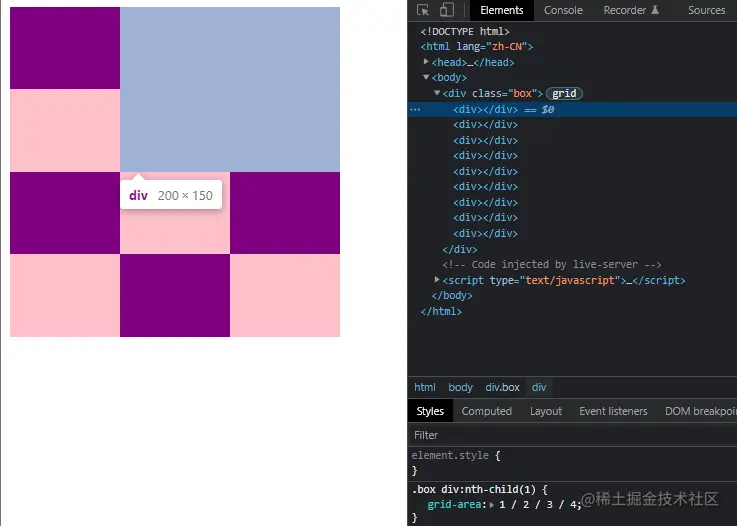Toggle the grid overlay badge
Image resolution: width=737 pixels, height=526 pixels.
tap(564, 94)
